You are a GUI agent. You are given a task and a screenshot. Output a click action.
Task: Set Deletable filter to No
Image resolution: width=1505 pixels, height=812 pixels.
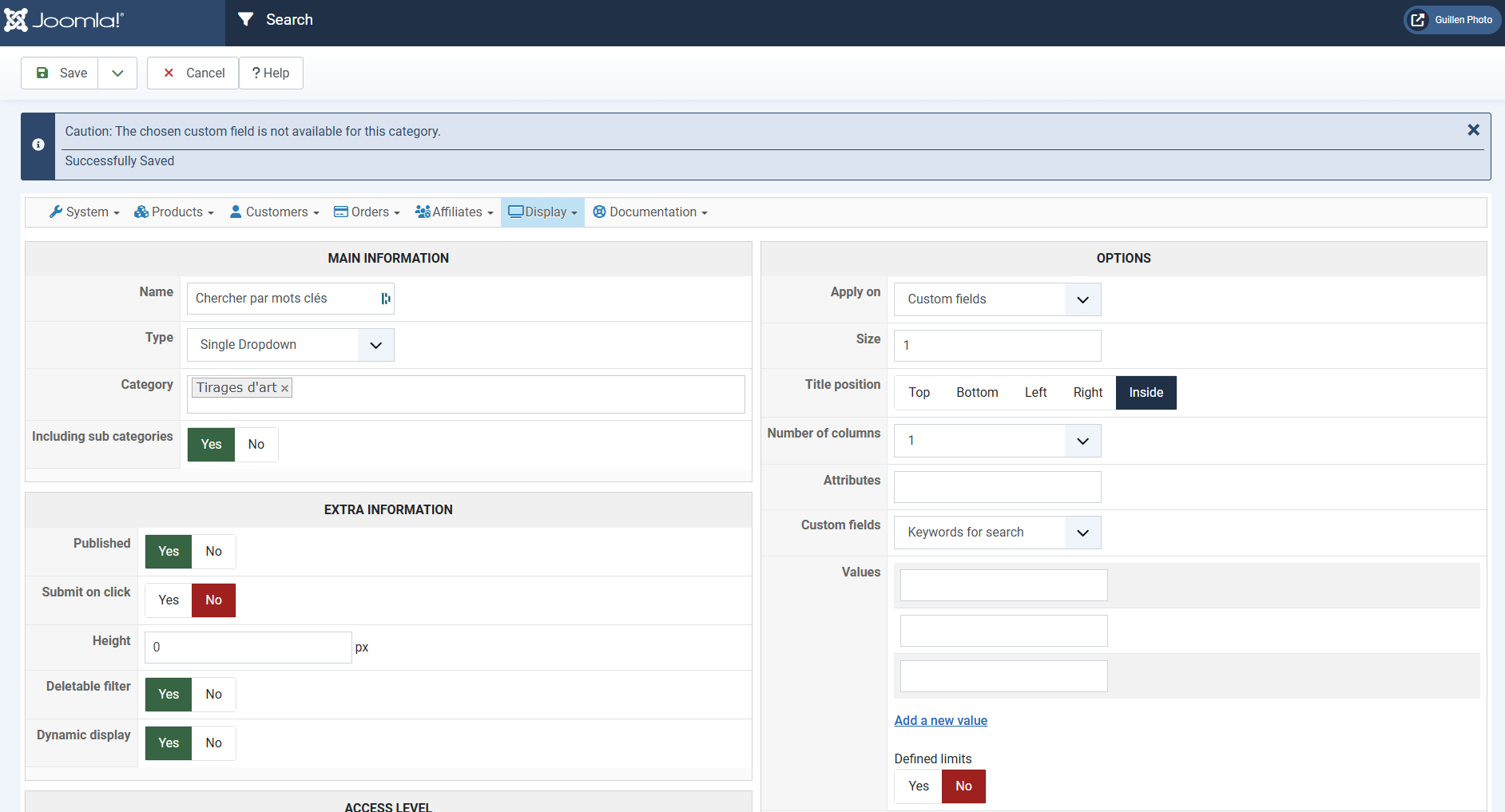214,695
